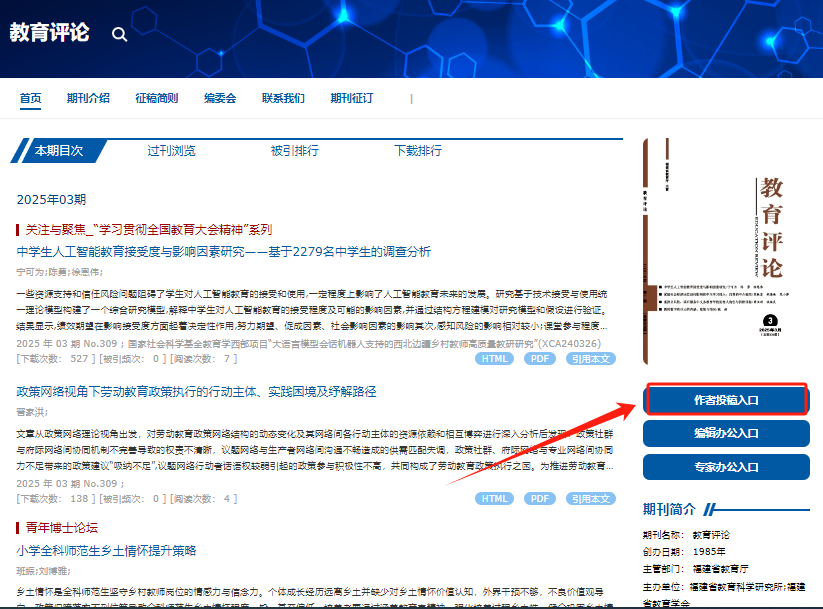Open the 征稿简则 menu item
Screen dimensions: 823x609
158,99
